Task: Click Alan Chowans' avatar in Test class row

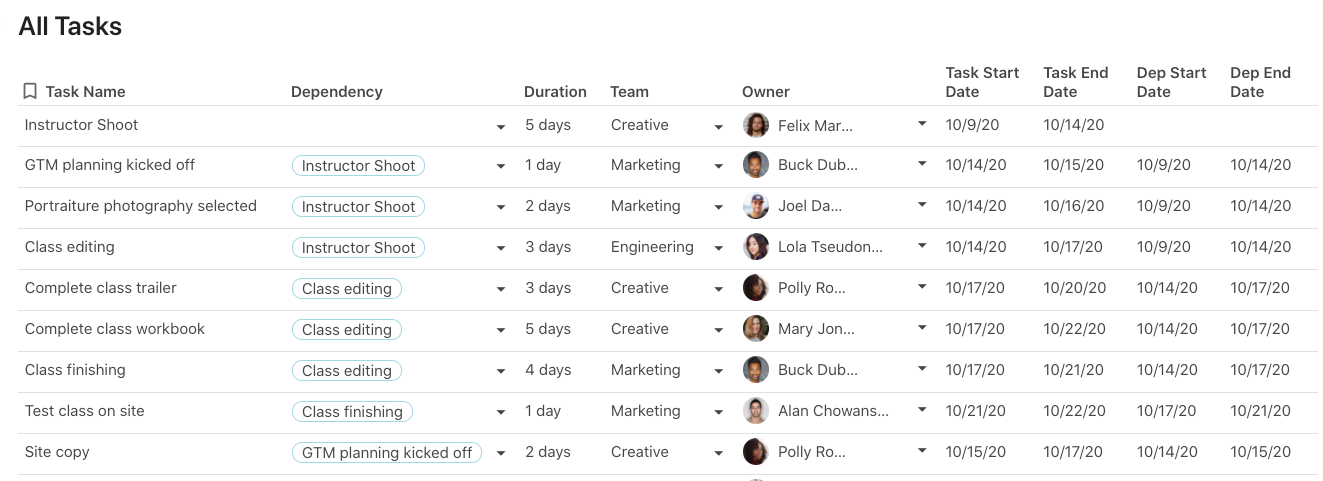Action: click(x=756, y=411)
